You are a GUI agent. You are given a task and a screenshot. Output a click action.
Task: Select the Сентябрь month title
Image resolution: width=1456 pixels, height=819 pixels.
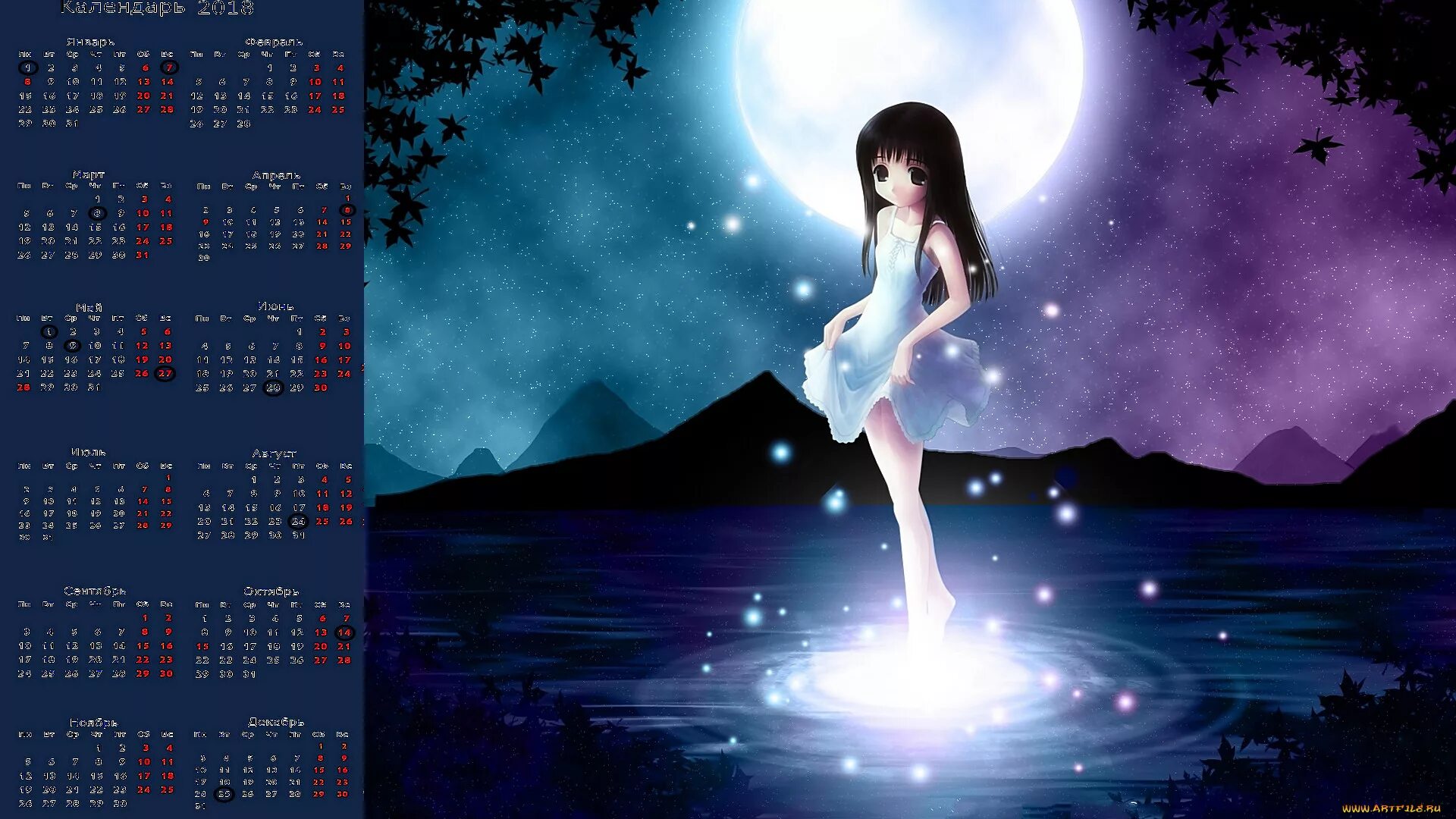pyautogui.click(x=95, y=591)
